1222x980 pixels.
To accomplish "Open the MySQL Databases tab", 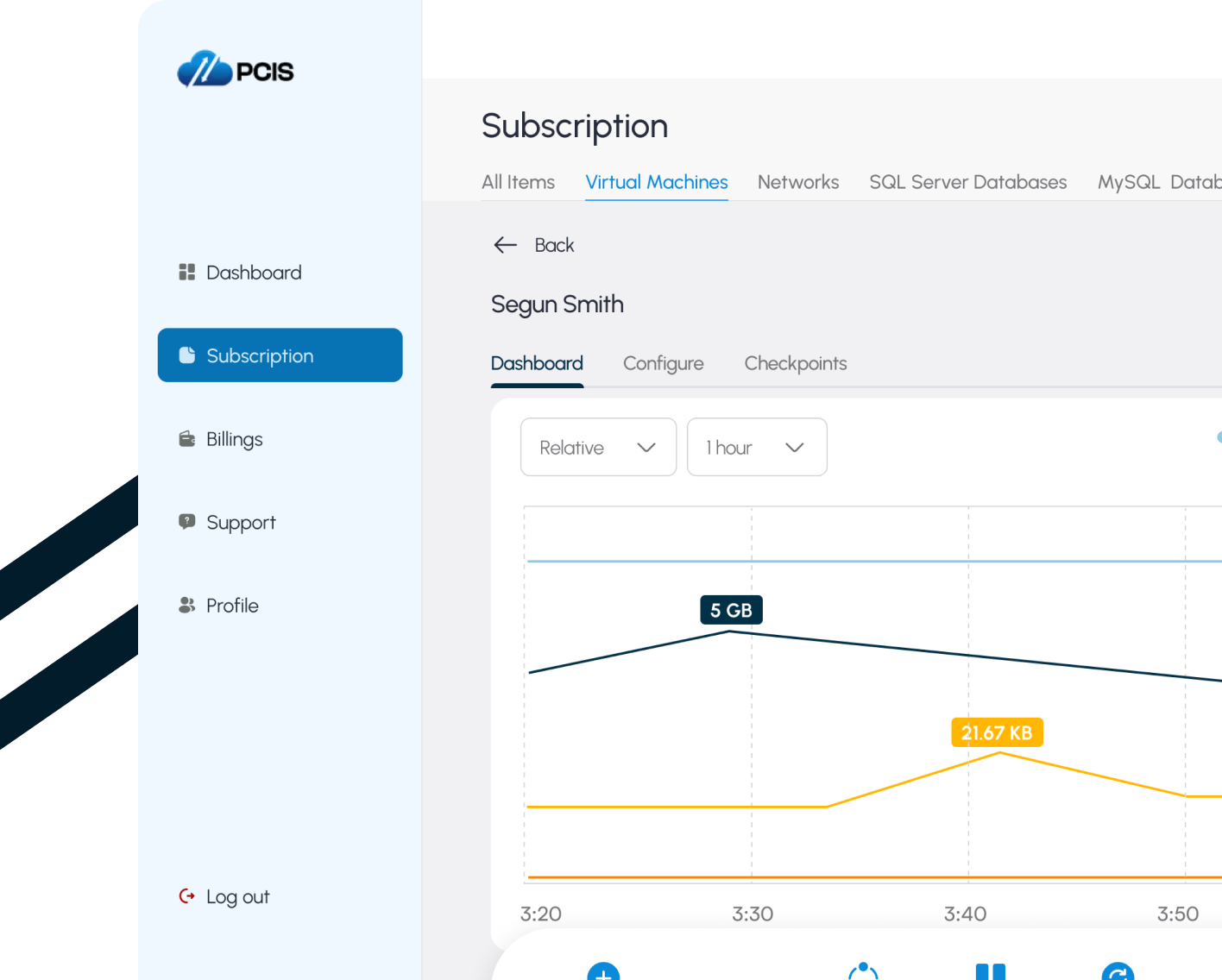I will point(1160,182).
